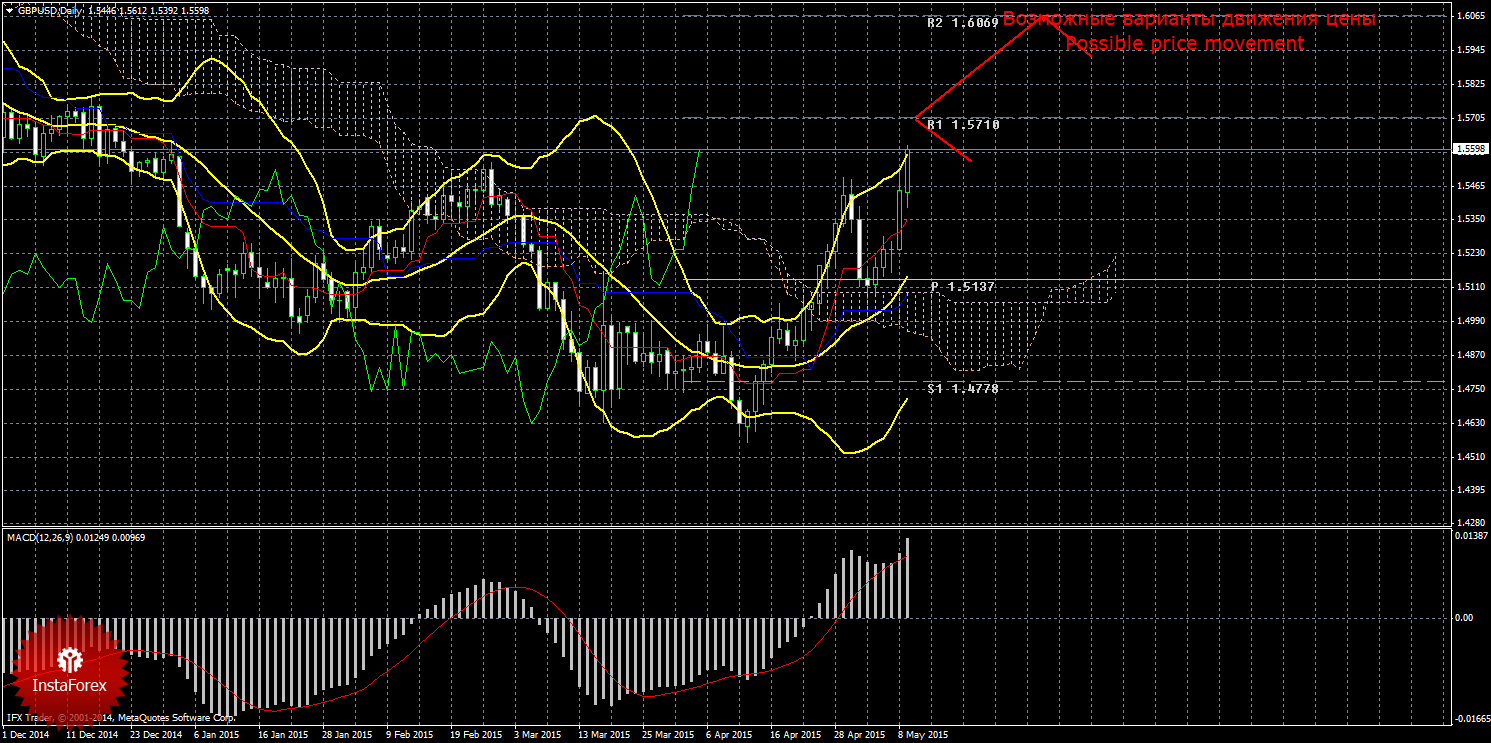Click the red 'Possible price movement' annotation
This screenshot has width=1491, height=743.
pos(1184,44)
